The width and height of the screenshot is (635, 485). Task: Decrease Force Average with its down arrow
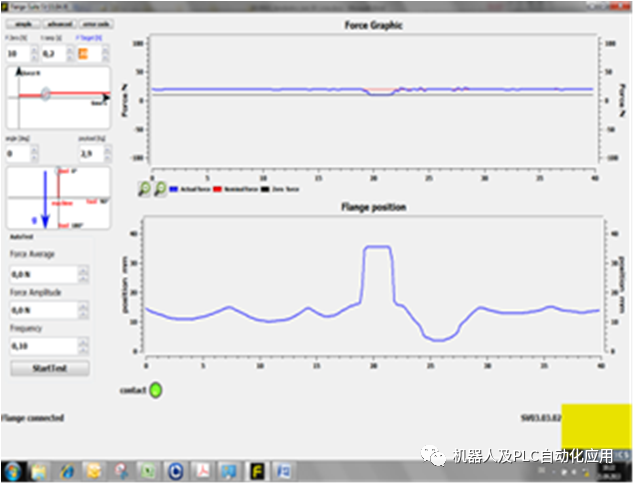[x=83, y=279]
